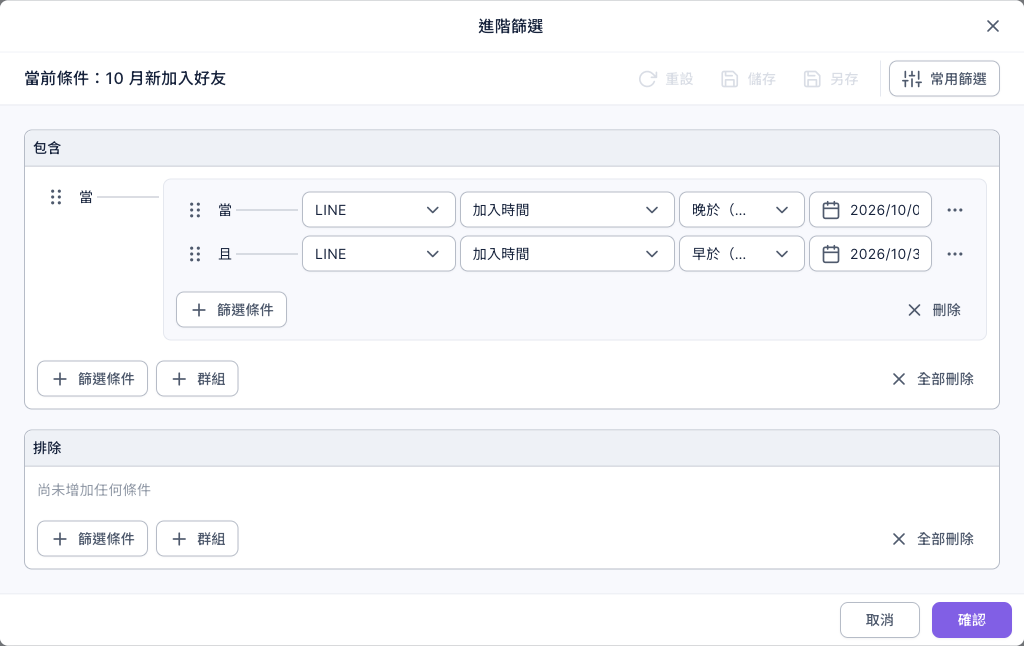Click the 另存 save-as button
Screen dimensions: 1024x646
[830, 79]
